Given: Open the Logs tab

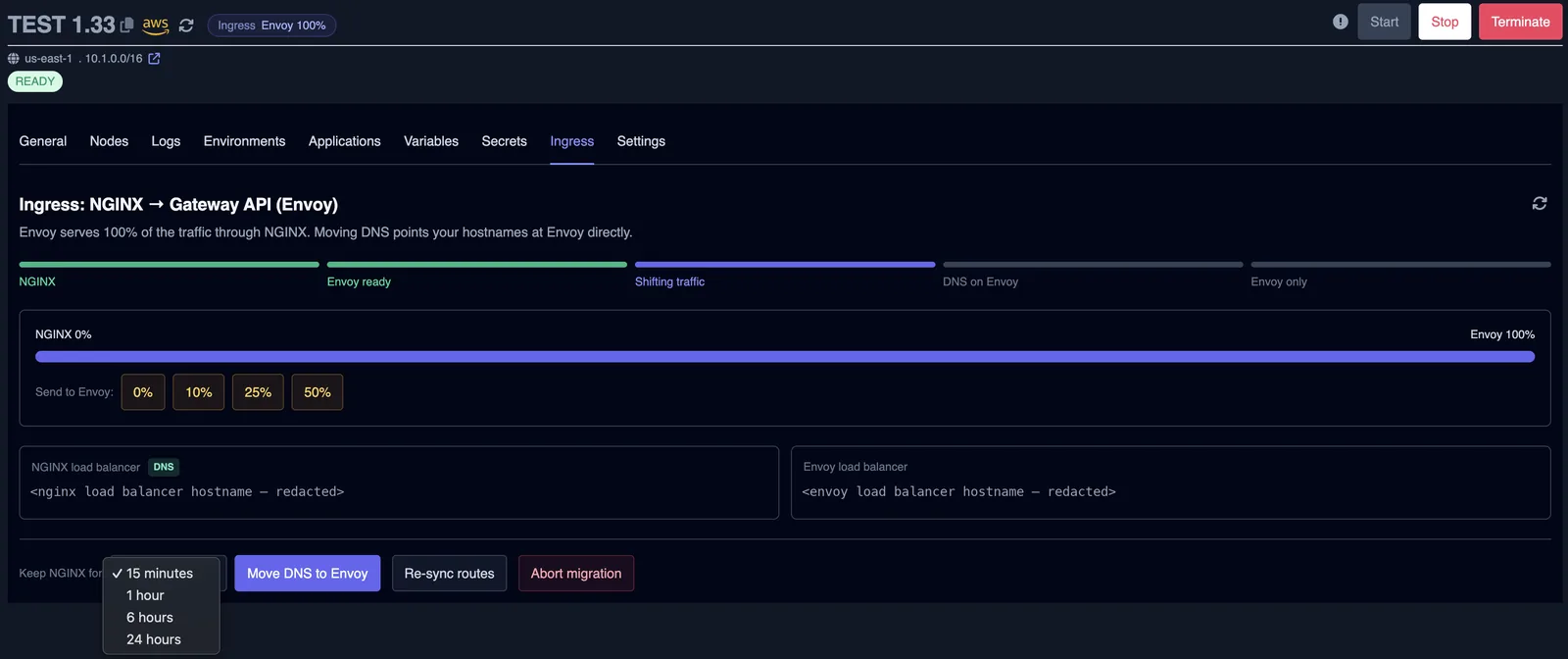Looking at the screenshot, I should (x=166, y=141).
